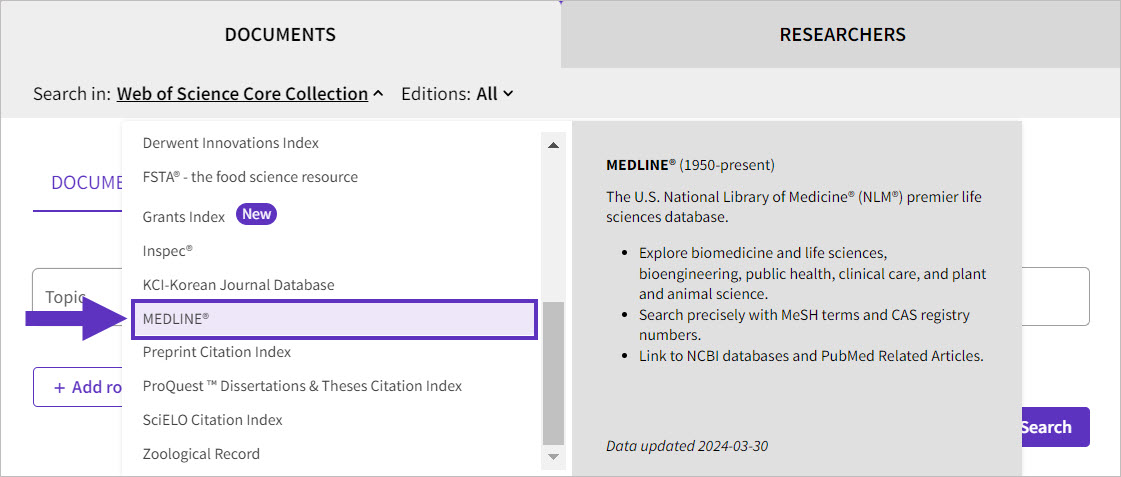This screenshot has height=477, width=1121.
Task: Choose KCI-Korean Journal Database
Action: click(x=238, y=285)
